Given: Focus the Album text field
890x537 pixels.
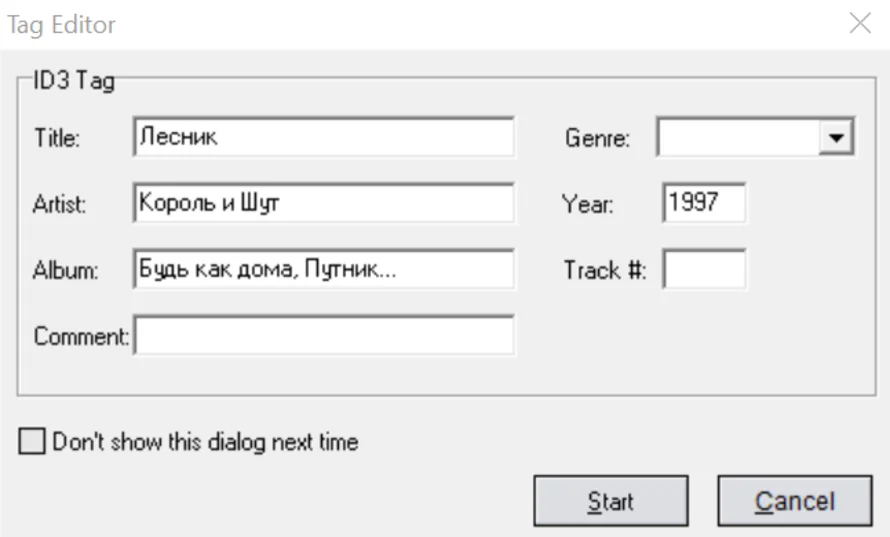Looking at the screenshot, I should coord(322,269).
